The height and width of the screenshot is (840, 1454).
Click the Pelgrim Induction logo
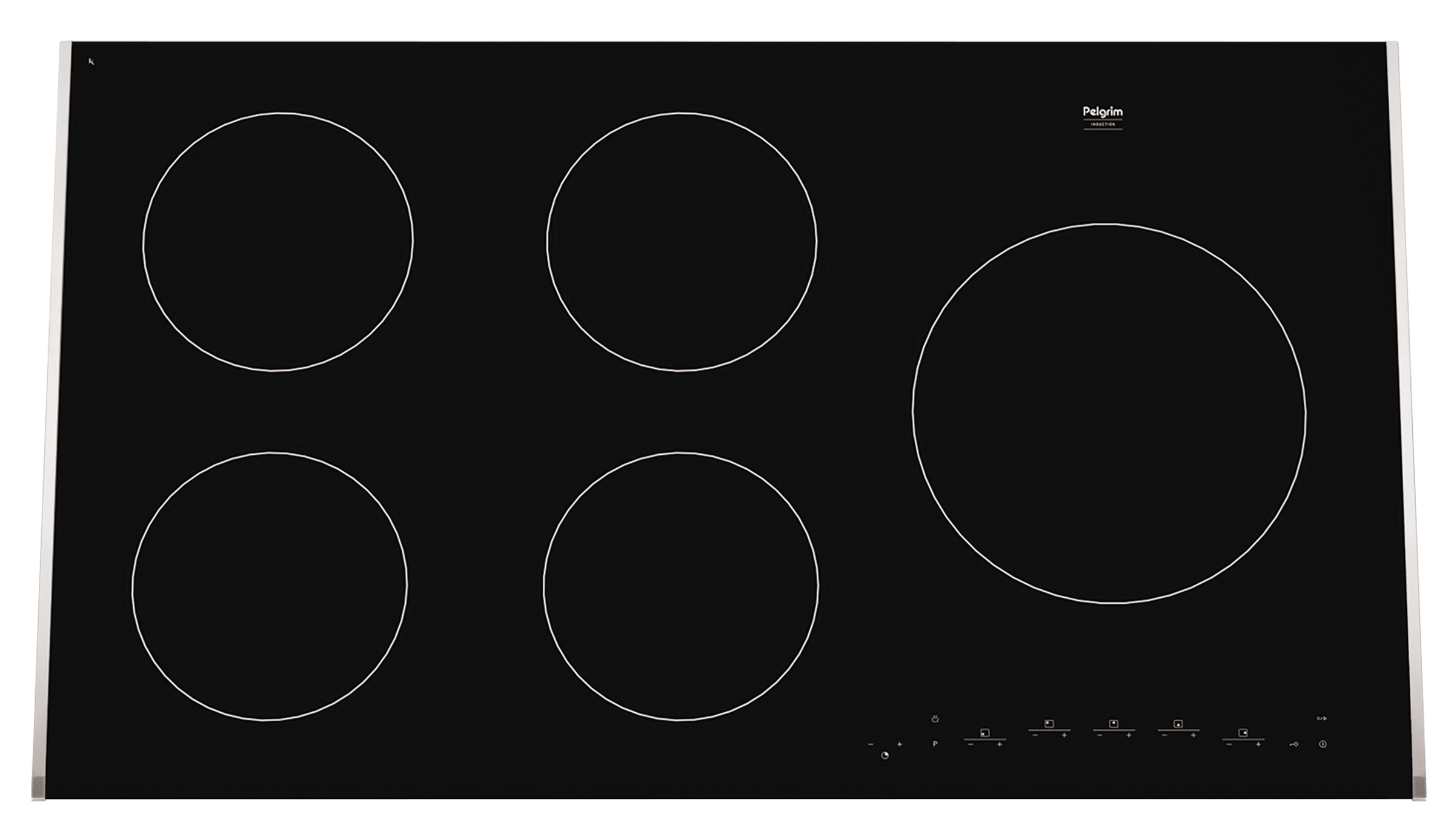[x=1103, y=117]
